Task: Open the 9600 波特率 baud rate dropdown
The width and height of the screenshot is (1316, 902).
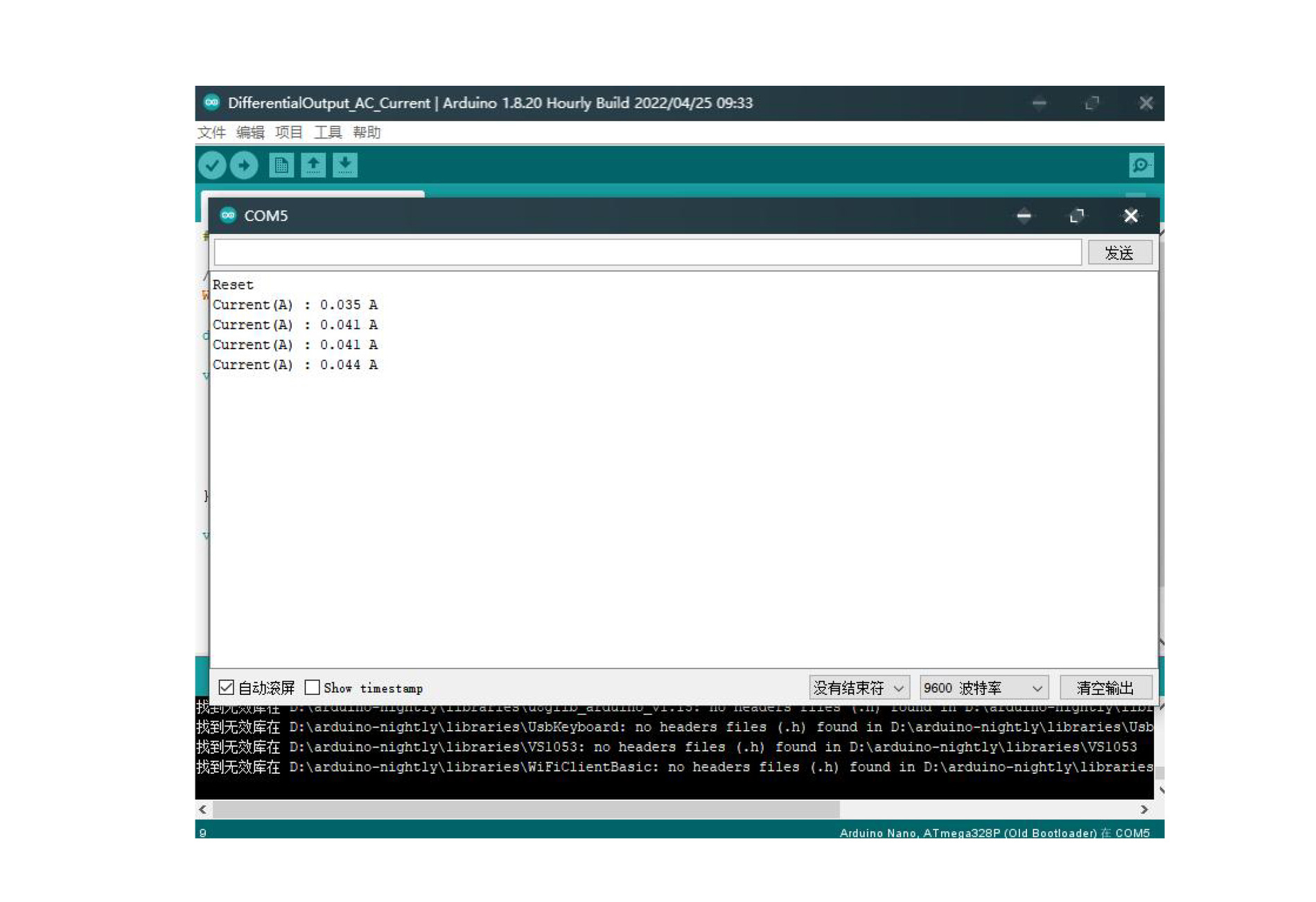Action: (983, 687)
